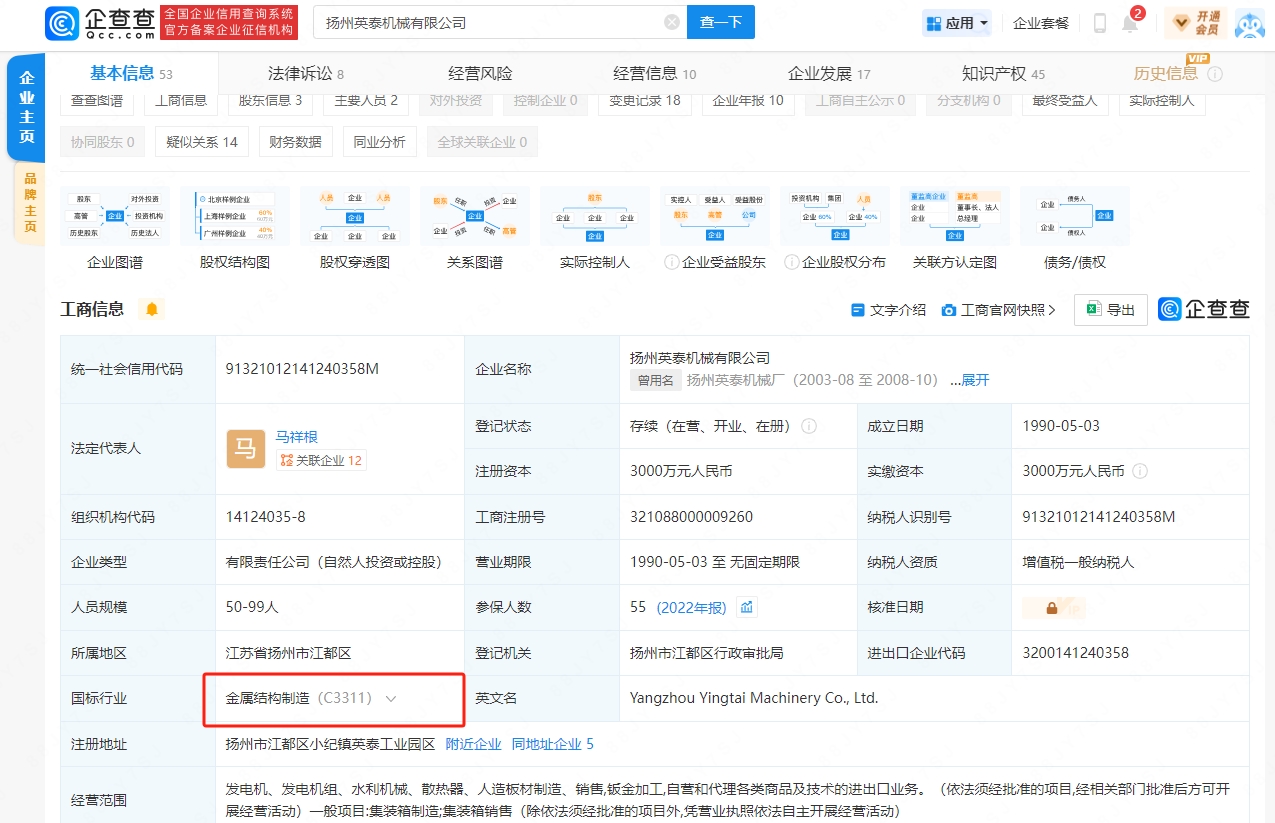Open the 历史信息 VIP tab

tap(1166, 74)
